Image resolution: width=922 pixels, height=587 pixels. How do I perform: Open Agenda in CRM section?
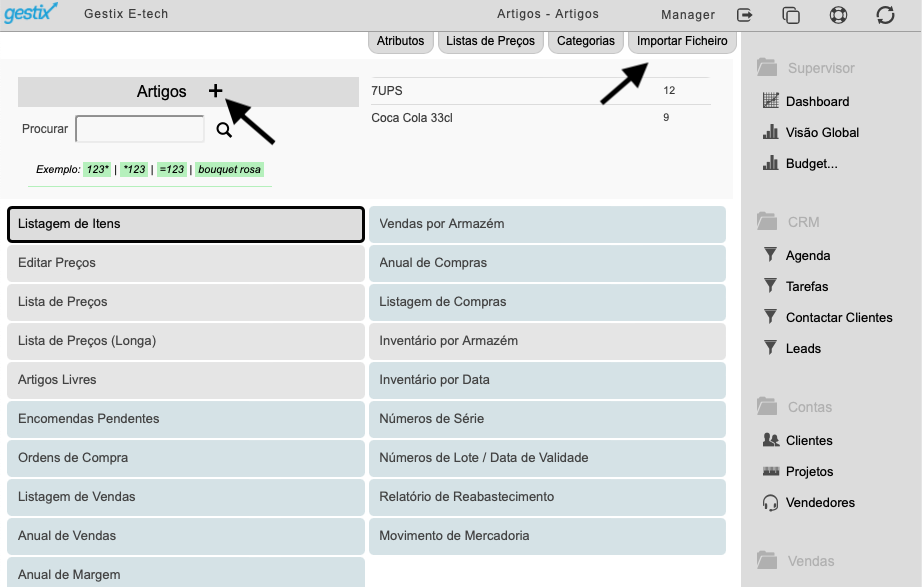click(x=808, y=255)
